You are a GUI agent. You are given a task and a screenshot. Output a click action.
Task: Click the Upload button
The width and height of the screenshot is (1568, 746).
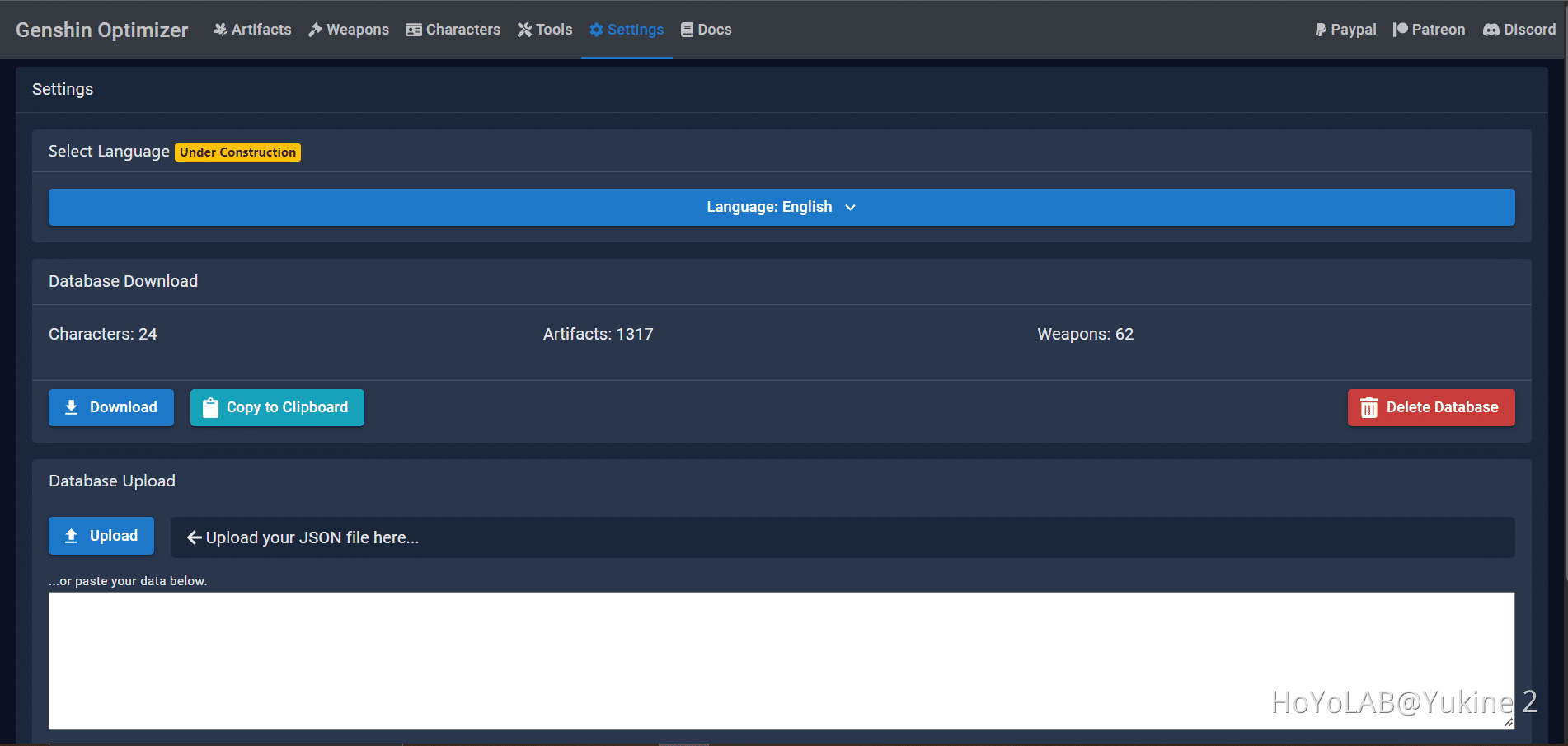click(x=101, y=536)
